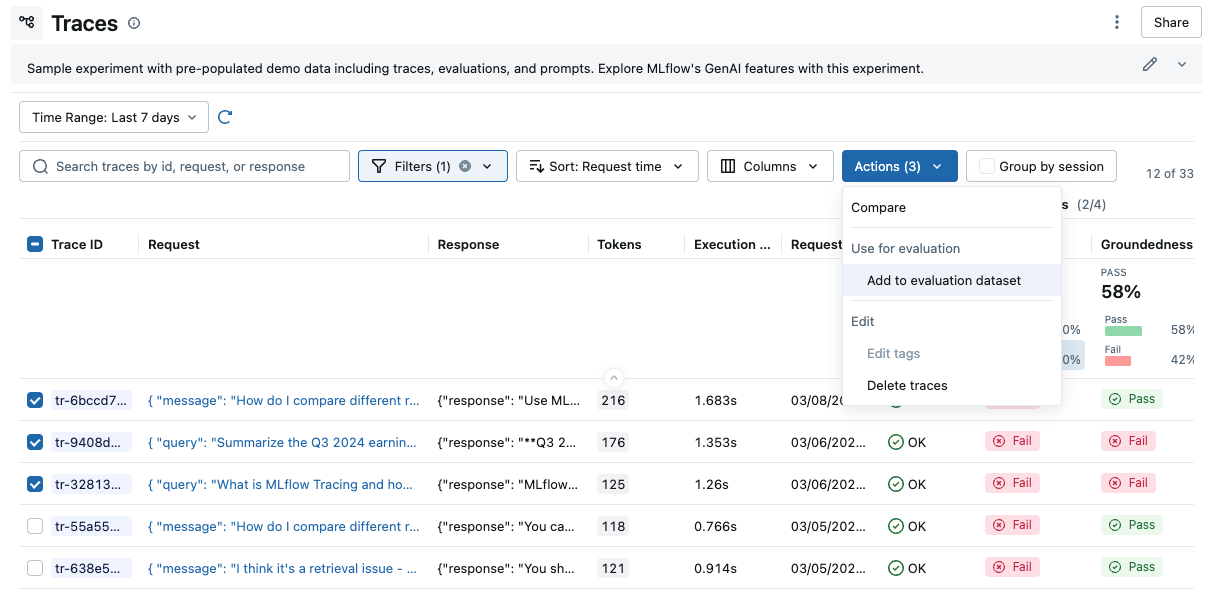
Task: Click the sort icon beside Request time
Action: pos(540,165)
